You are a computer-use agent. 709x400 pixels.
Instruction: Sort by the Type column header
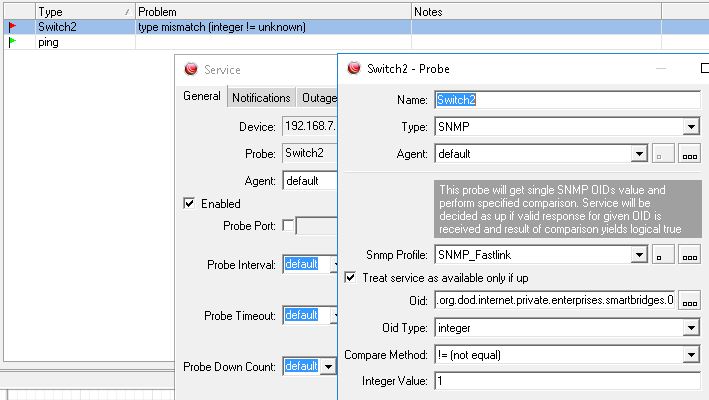pos(85,12)
